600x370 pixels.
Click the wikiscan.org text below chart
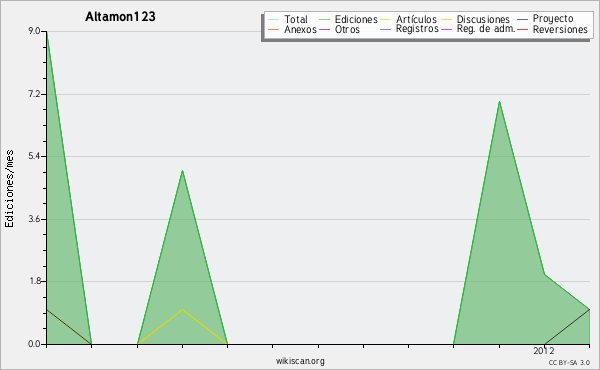(x=300, y=361)
